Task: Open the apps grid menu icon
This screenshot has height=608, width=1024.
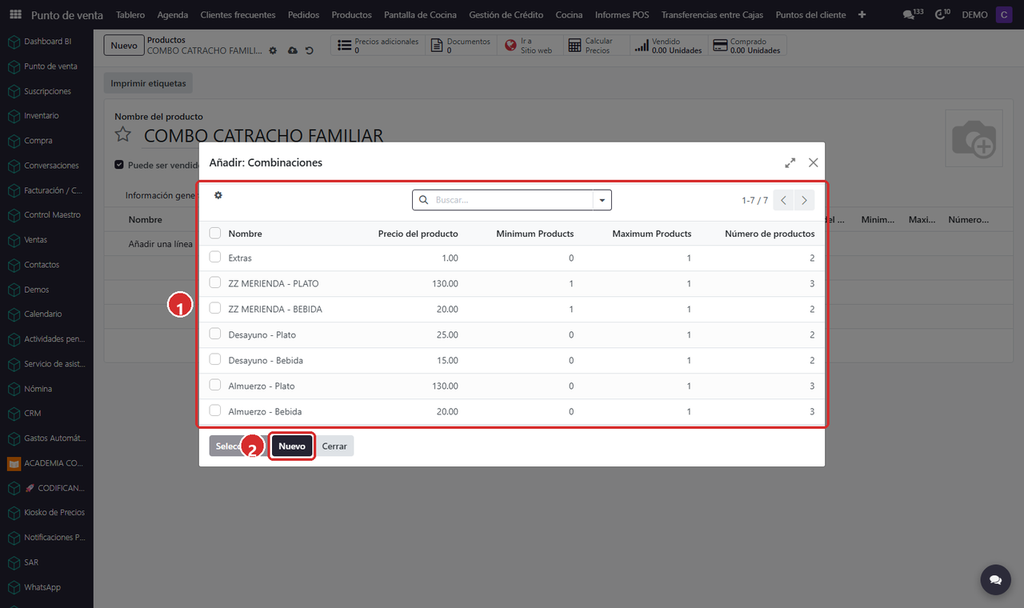Action: click(x=16, y=14)
